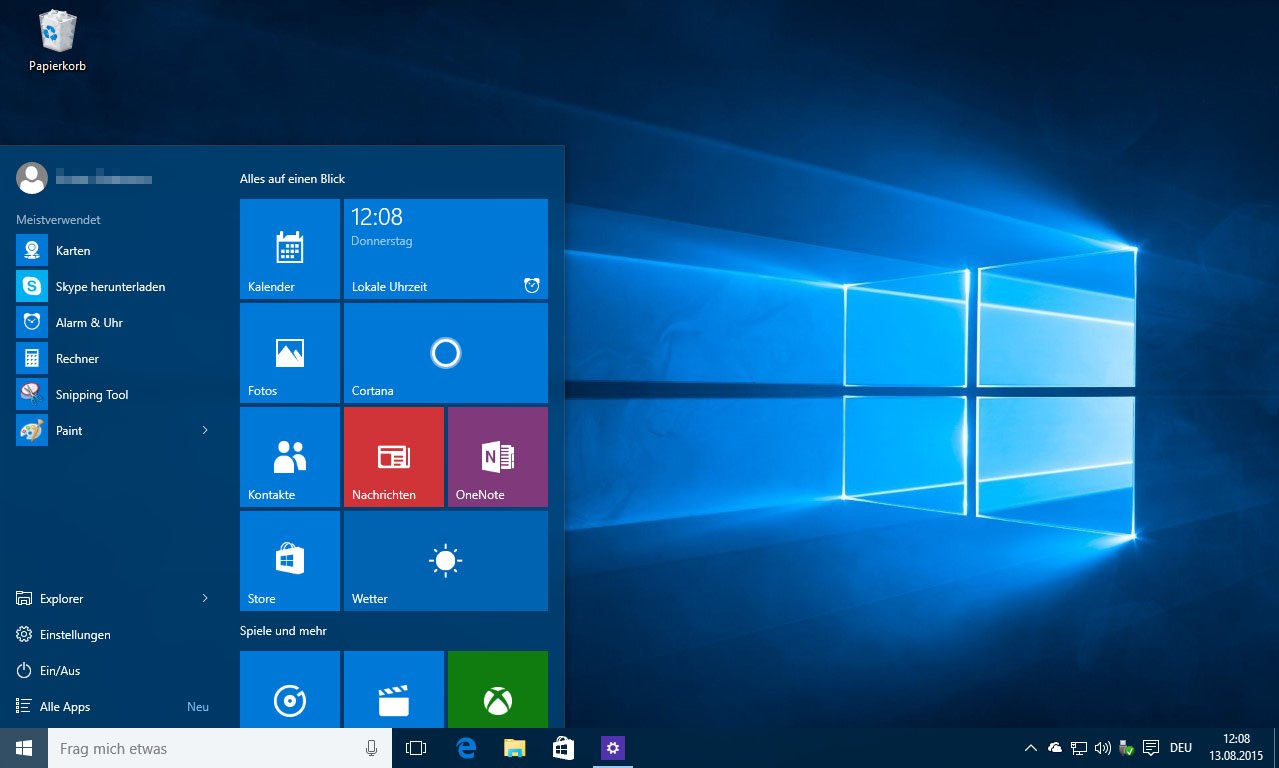The image size is (1279, 768).
Task: Open Task View from taskbar
Action: pyautogui.click(x=416, y=748)
